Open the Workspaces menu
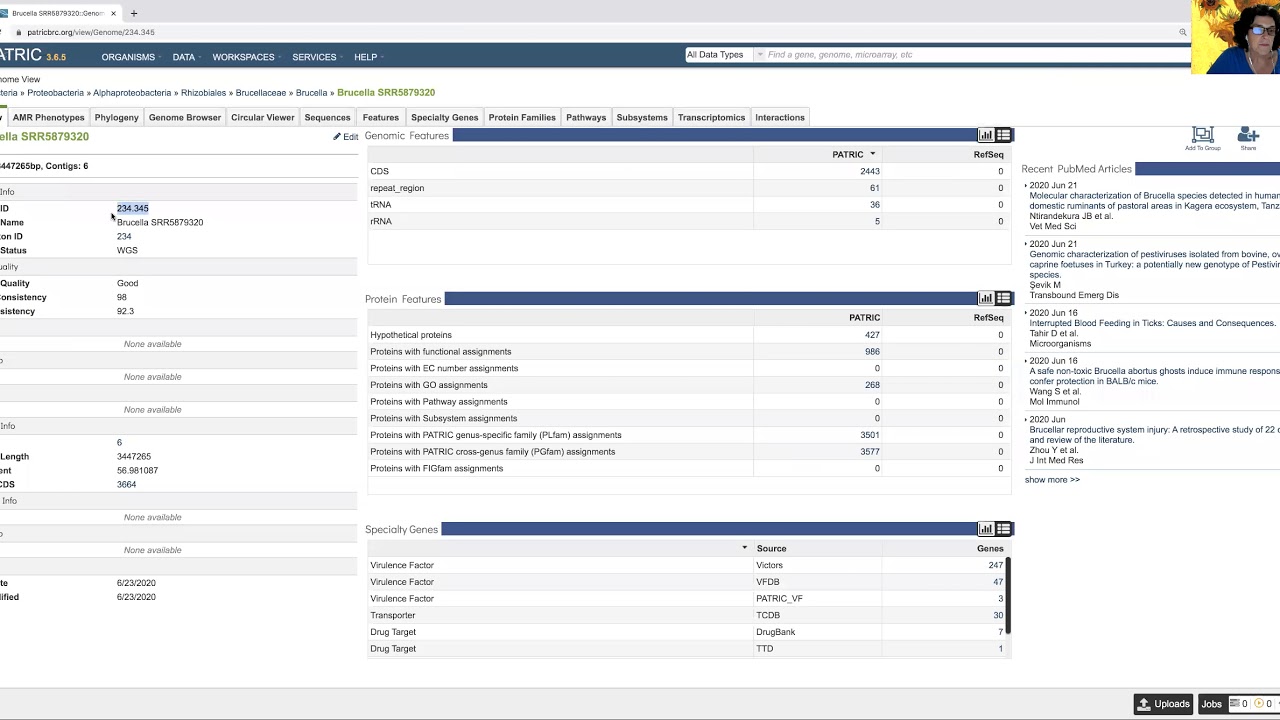 pos(247,57)
